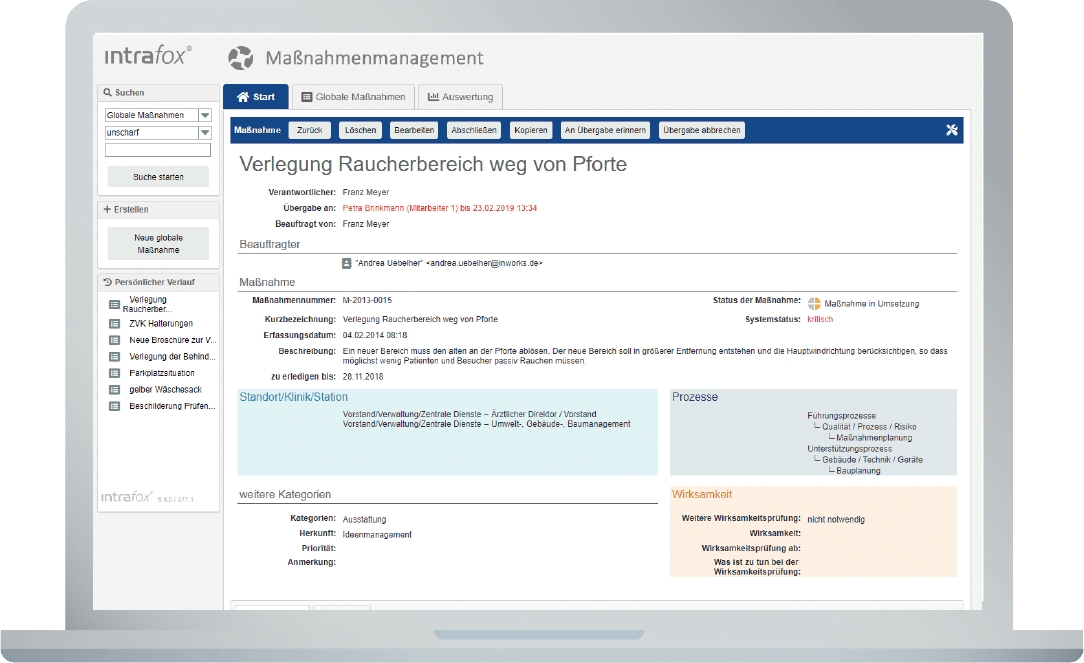Viewport: 1084px width, 663px height.
Task: Click the Kopieren button
Action: (531, 130)
